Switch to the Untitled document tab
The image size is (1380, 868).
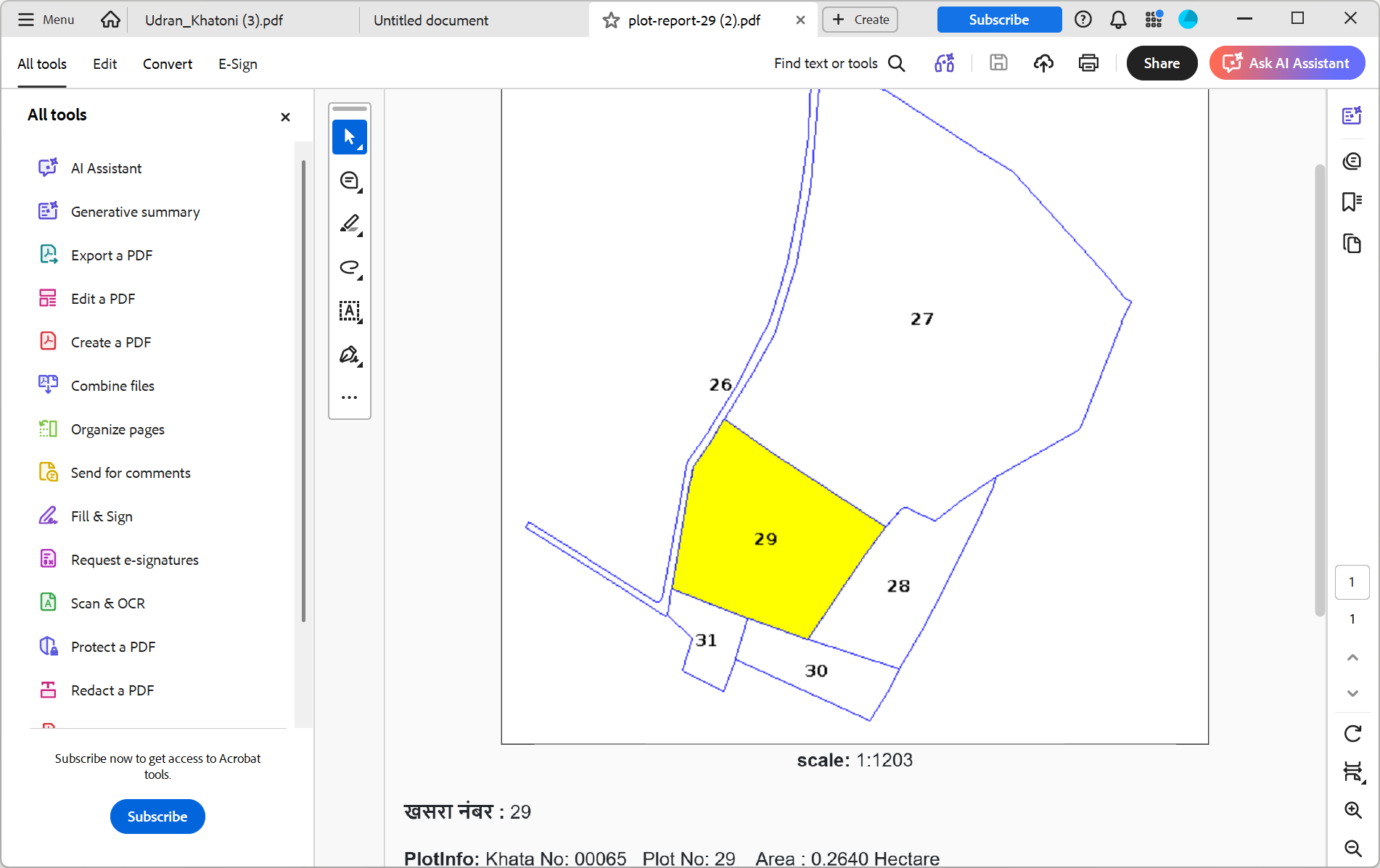tap(431, 20)
